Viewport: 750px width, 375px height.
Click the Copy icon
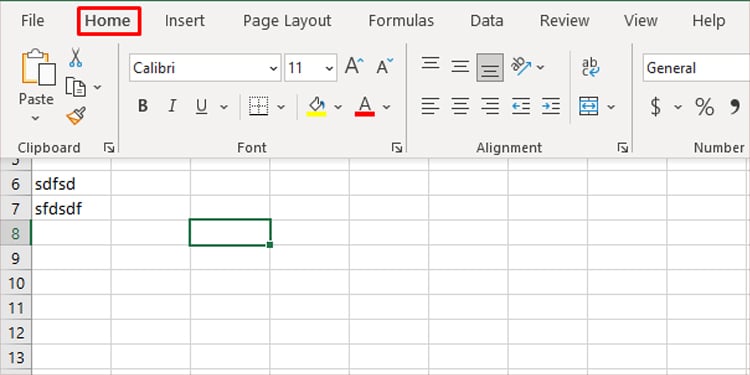pyautogui.click(x=76, y=87)
